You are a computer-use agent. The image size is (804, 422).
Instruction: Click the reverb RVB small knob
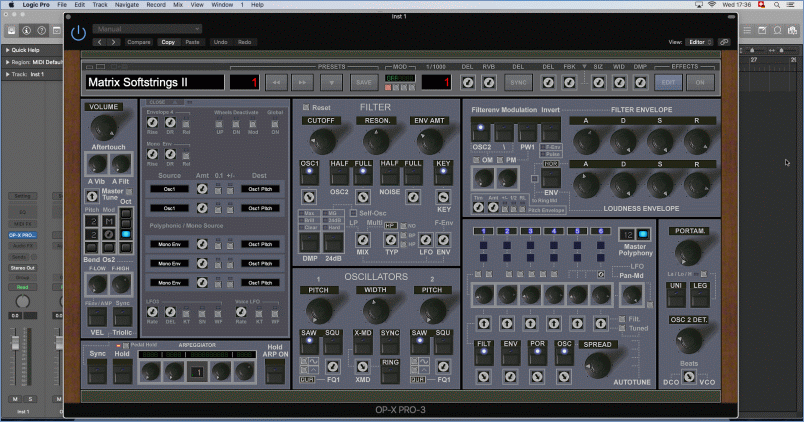(489, 83)
